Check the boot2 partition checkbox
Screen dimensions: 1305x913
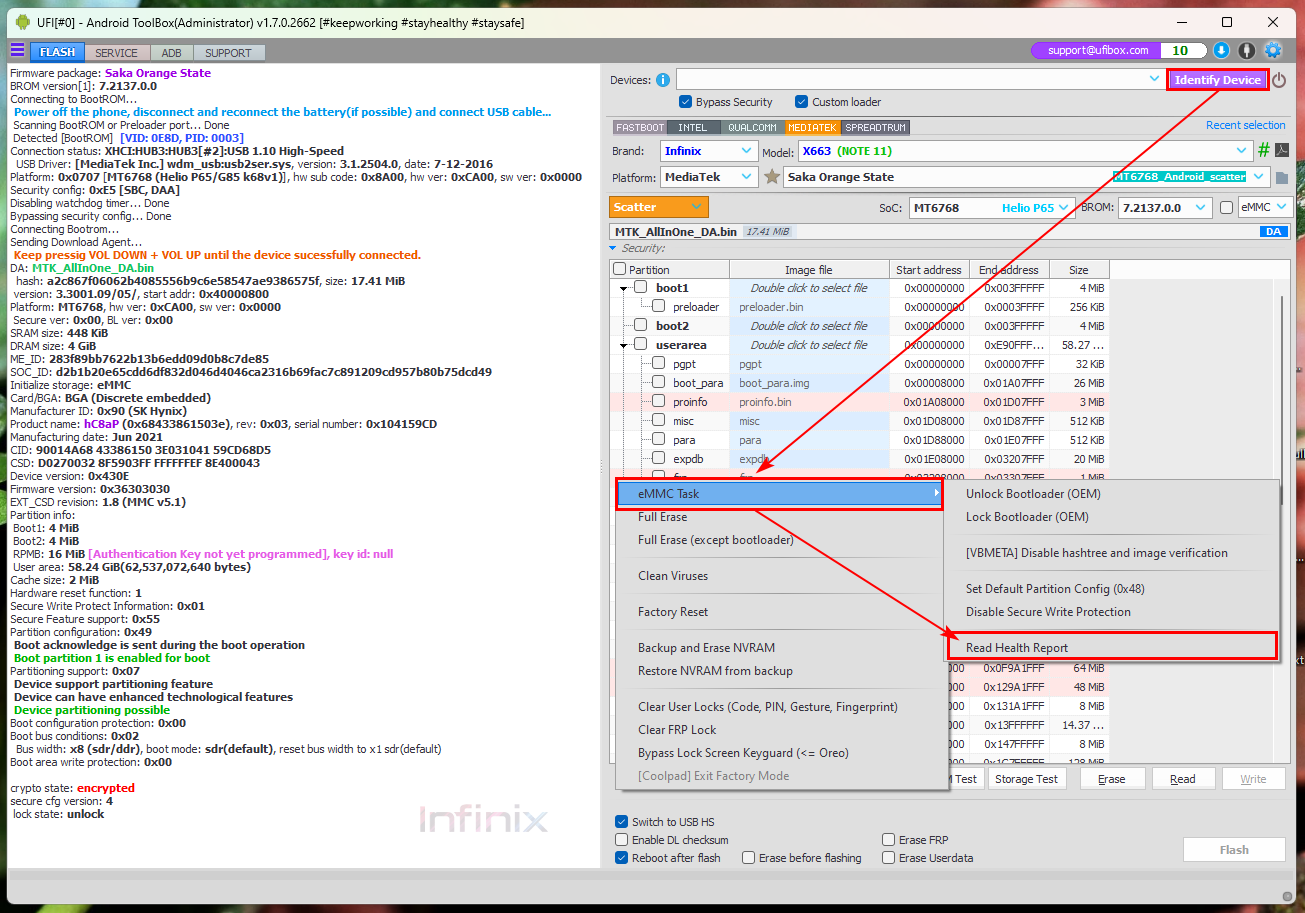click(x=640, y=326)
